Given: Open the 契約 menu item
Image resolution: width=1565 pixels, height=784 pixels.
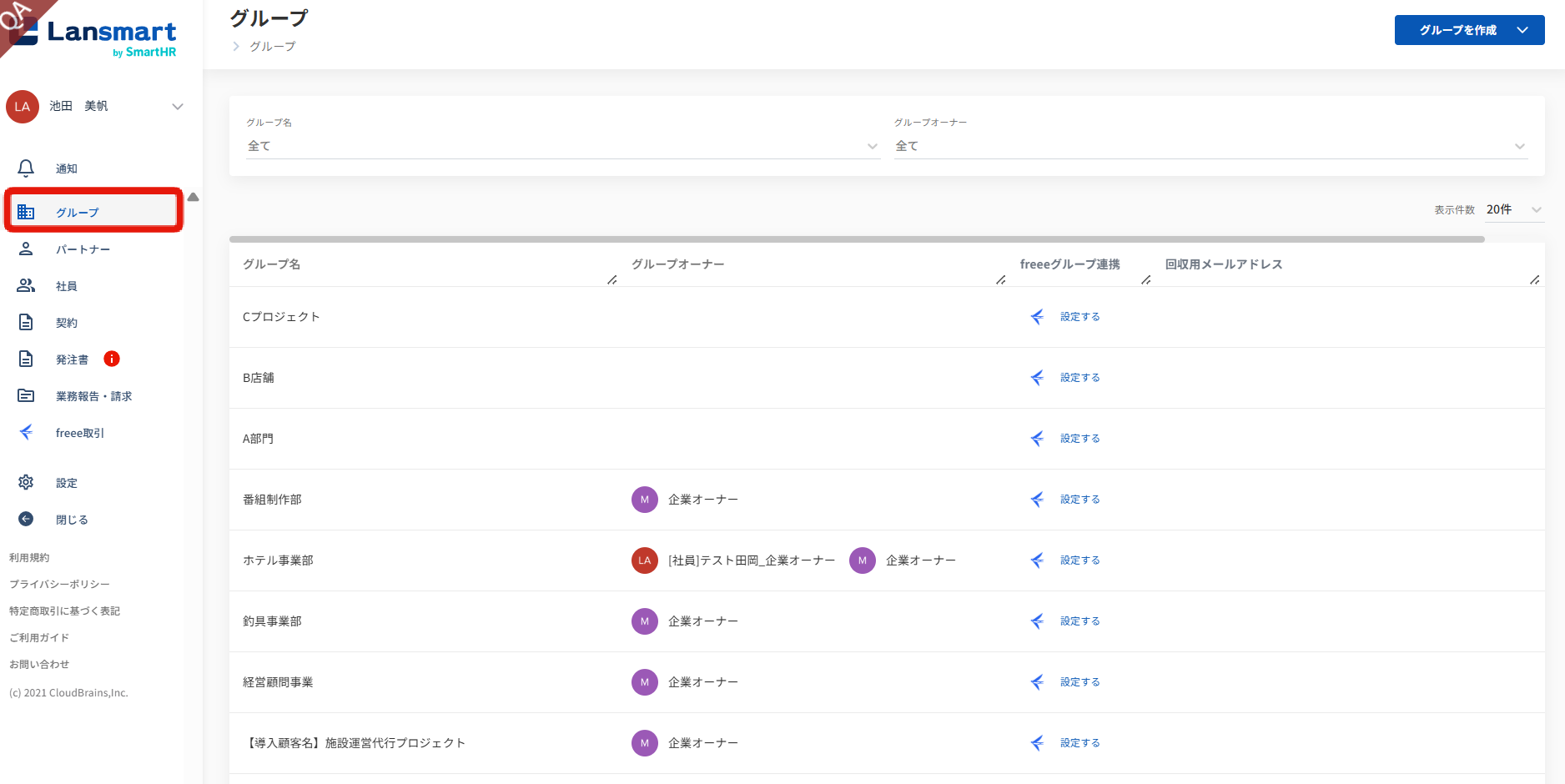Looking at the screenshot, I should point(67,323).
